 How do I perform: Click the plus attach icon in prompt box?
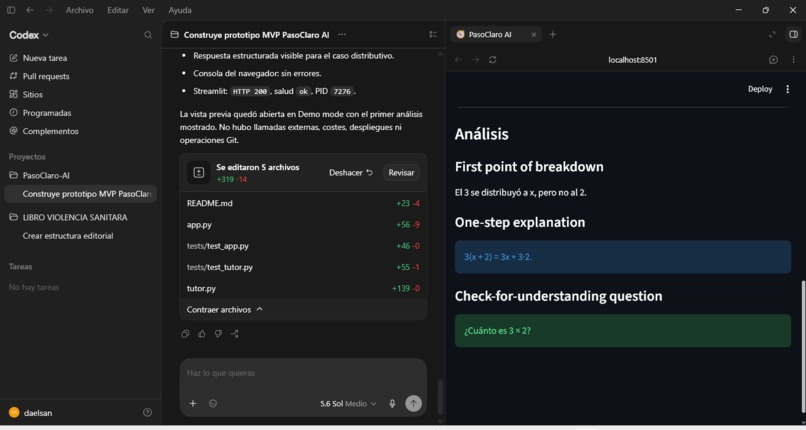point(193,403)
